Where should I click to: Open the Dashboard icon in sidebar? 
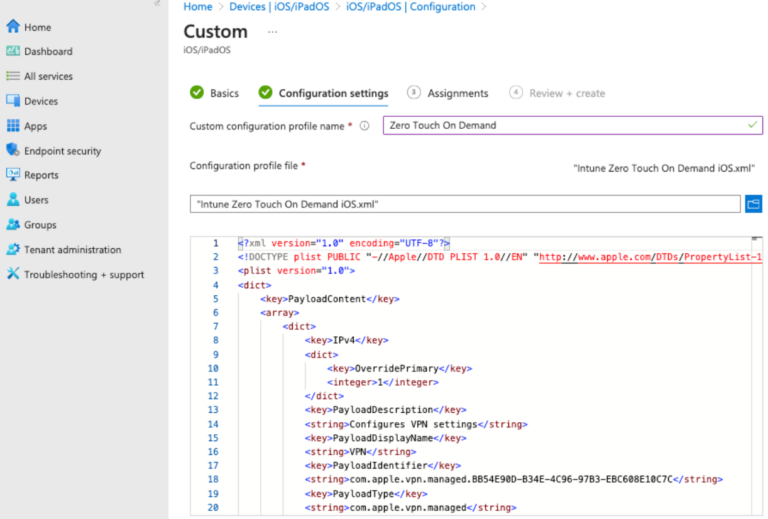tap(13, 51)
